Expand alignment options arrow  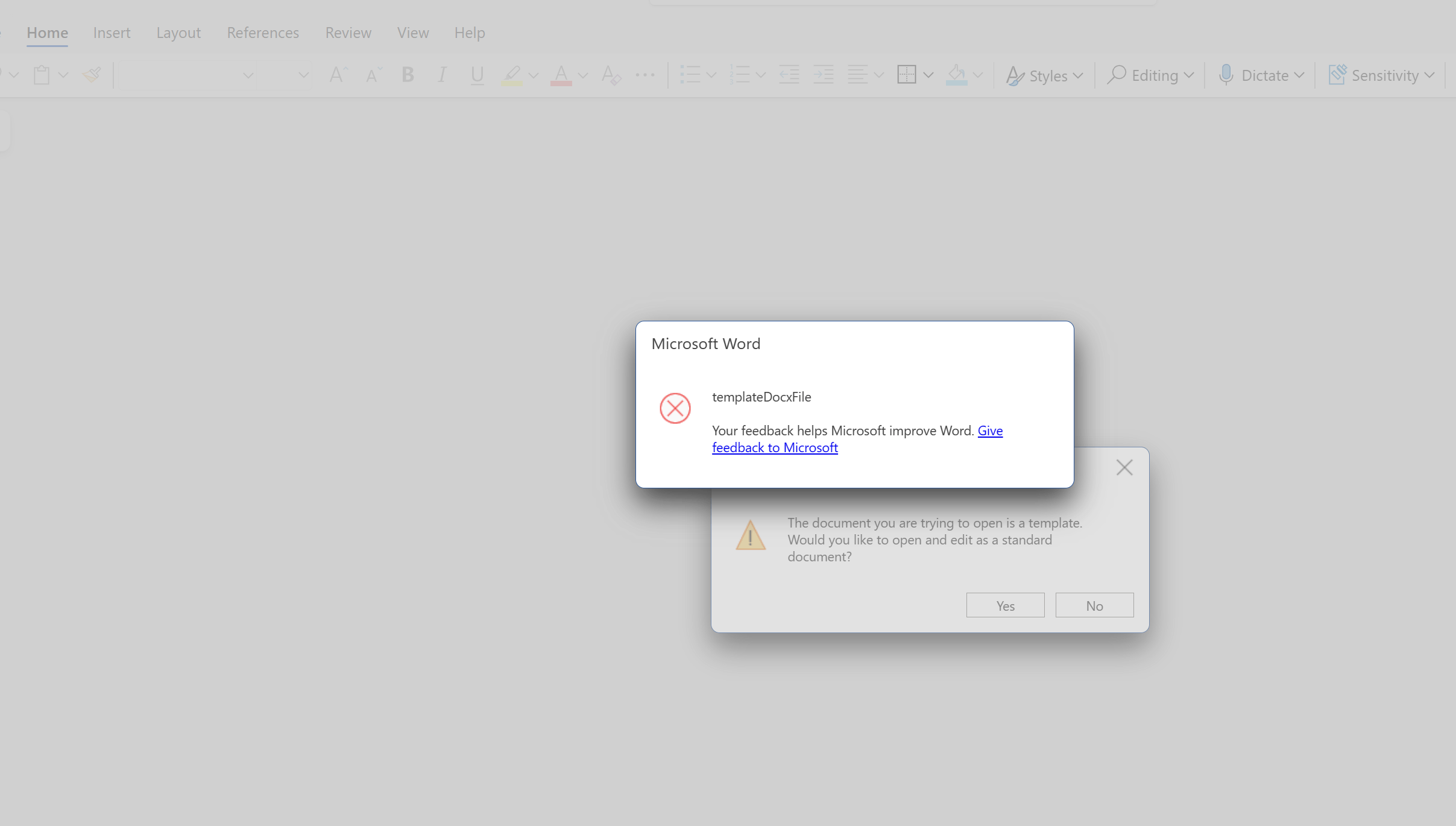pos(879,75)
